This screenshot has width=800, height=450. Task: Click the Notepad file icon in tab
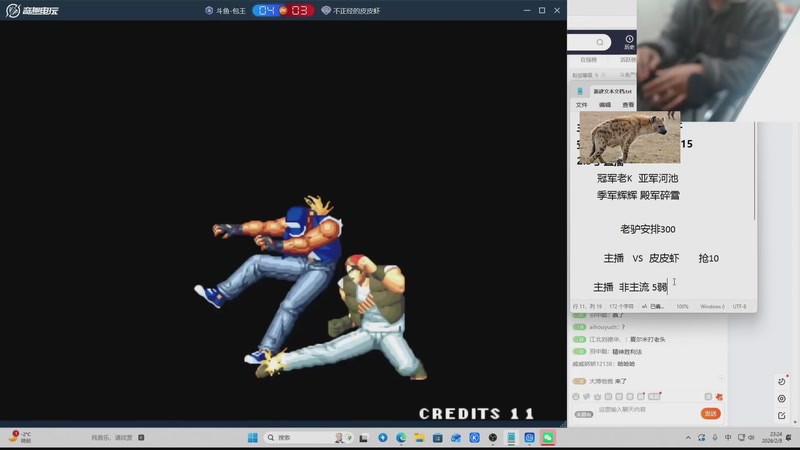pos(580,91)
